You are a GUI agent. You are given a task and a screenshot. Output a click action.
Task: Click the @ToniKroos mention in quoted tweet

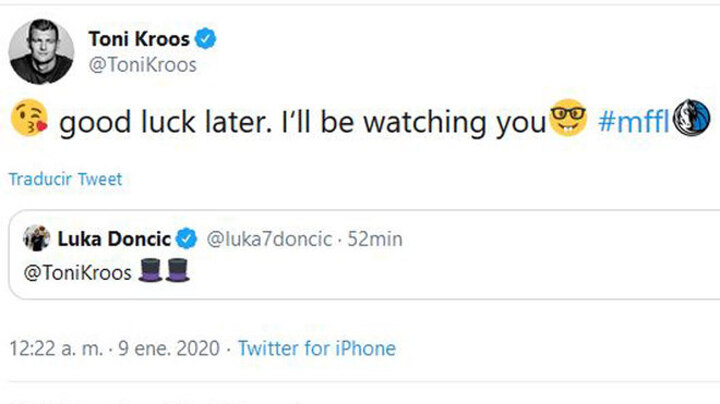tap(76, 272)
